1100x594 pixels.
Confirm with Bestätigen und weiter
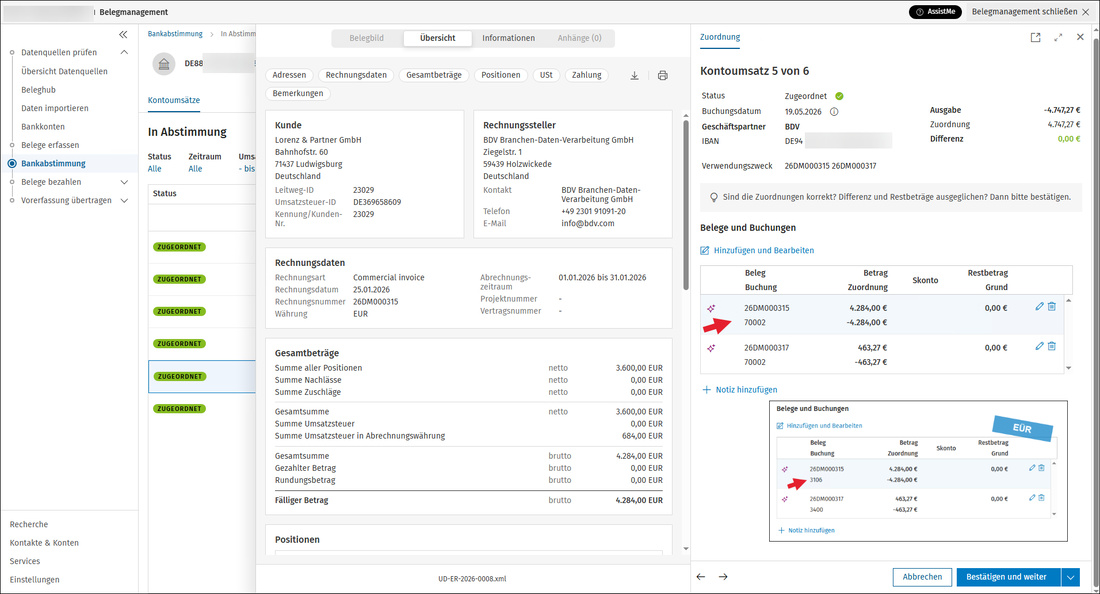click(1009, 577)
